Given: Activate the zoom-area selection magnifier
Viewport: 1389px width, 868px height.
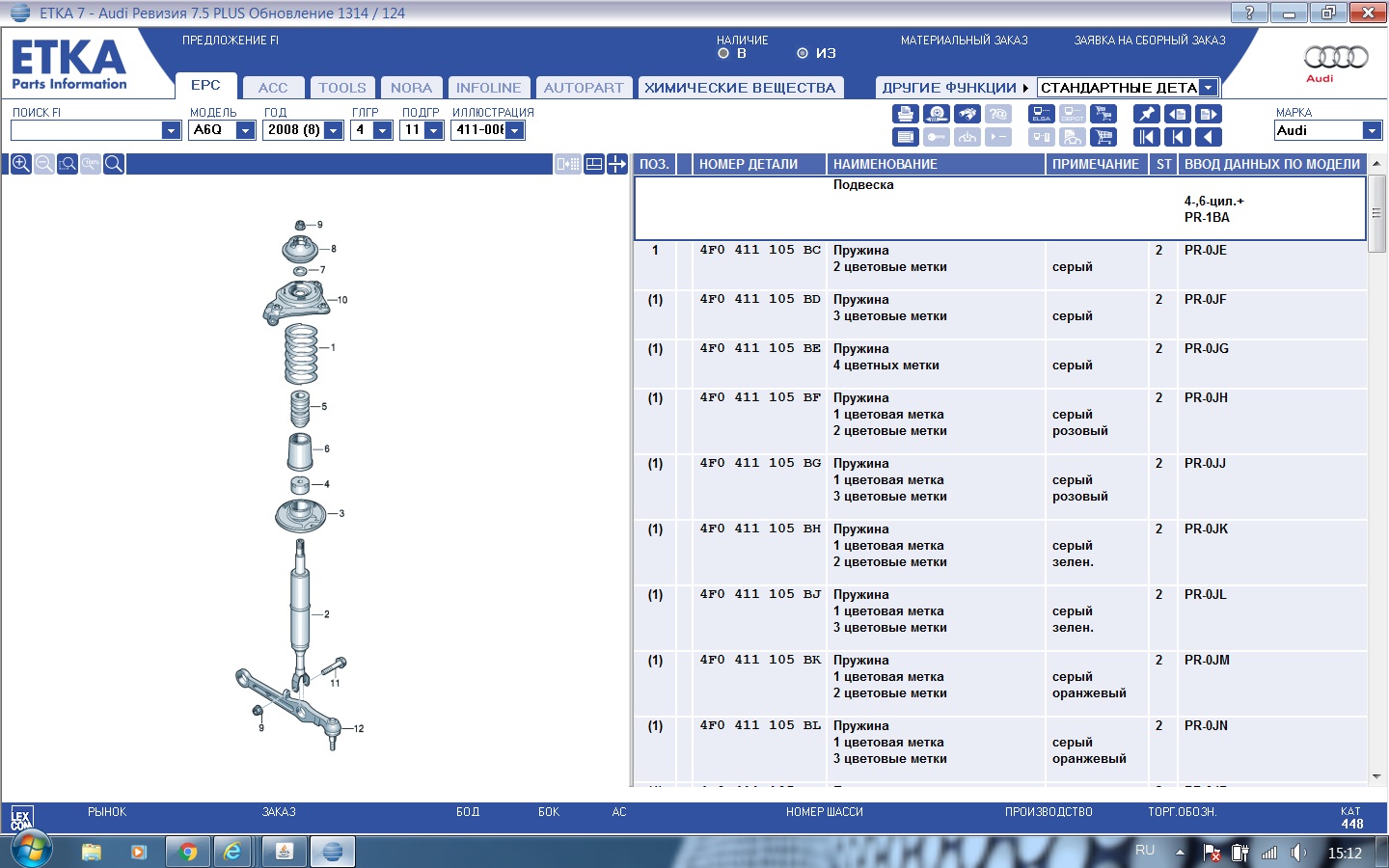Looking at the screenshot, I should pos(68,164).
